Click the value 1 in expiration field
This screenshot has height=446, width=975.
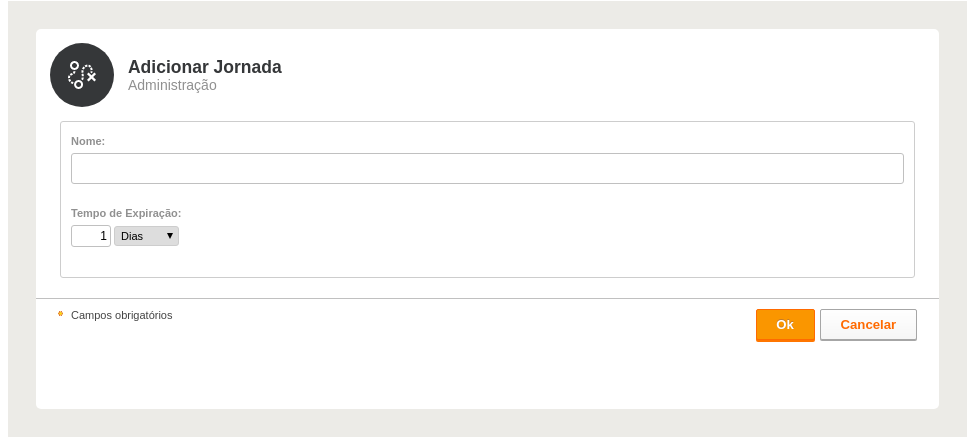103,236
